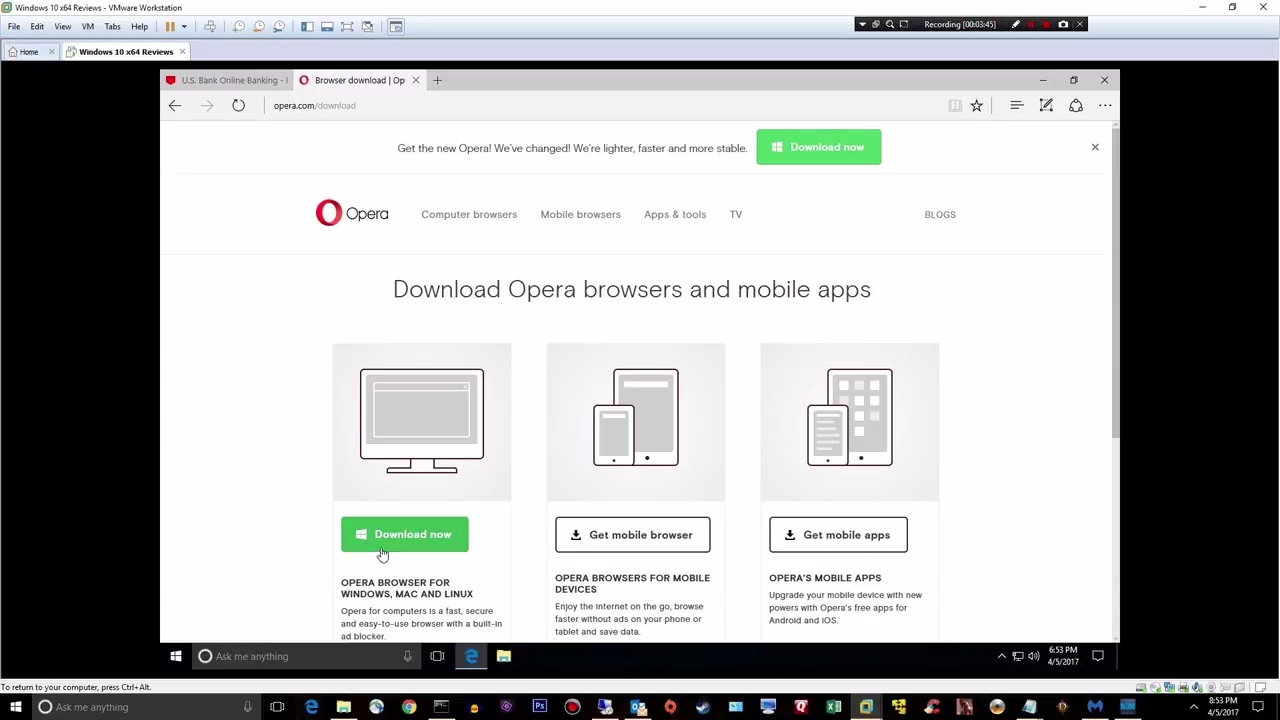1280x720 pixels.
Task: Click Get mobile browser button
Action: [x=632, y=535]
